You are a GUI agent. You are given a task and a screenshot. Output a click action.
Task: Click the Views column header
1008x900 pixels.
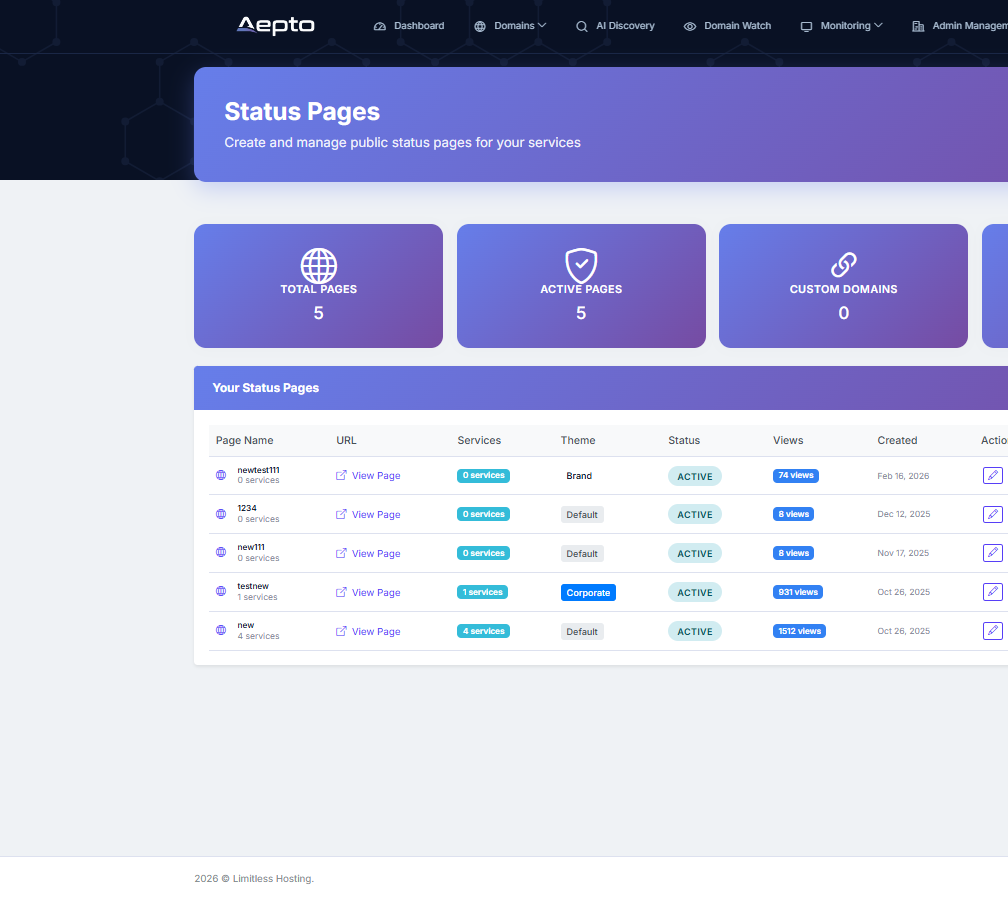[x=788, y=440]
